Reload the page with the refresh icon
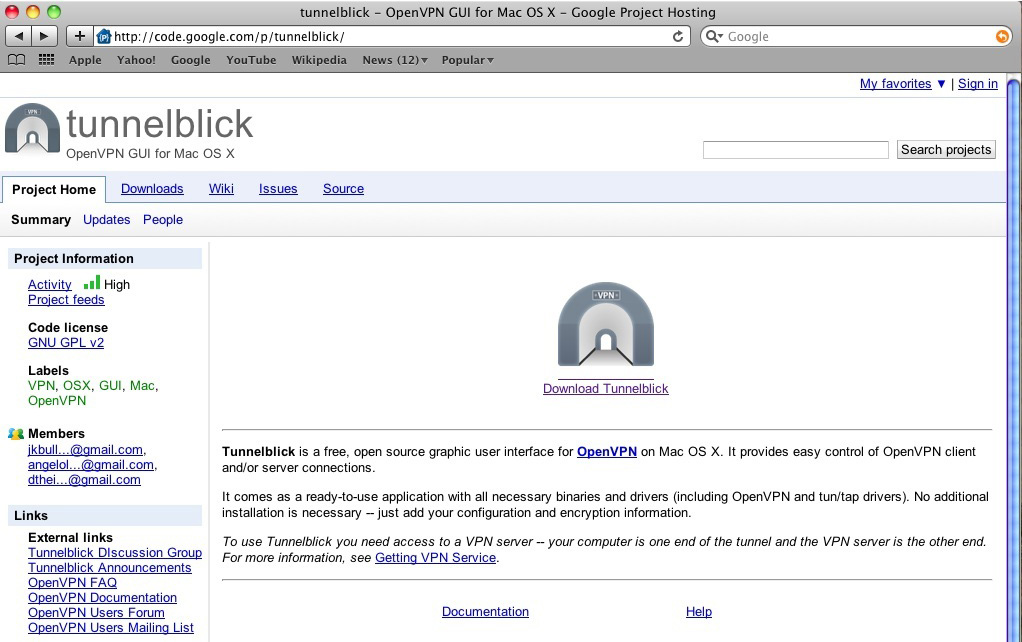 point(678,36)
